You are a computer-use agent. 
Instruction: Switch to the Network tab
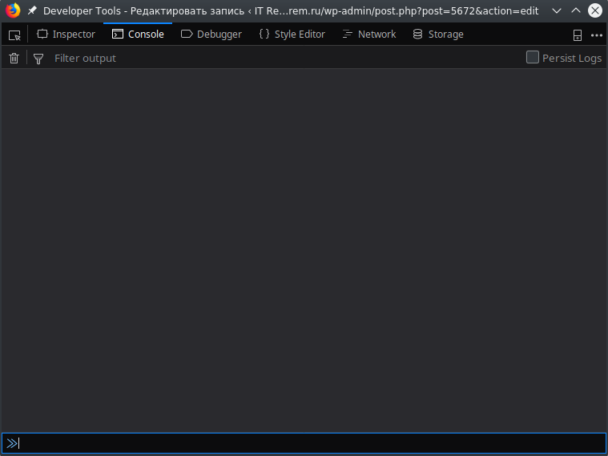click(x=370, y=35)
